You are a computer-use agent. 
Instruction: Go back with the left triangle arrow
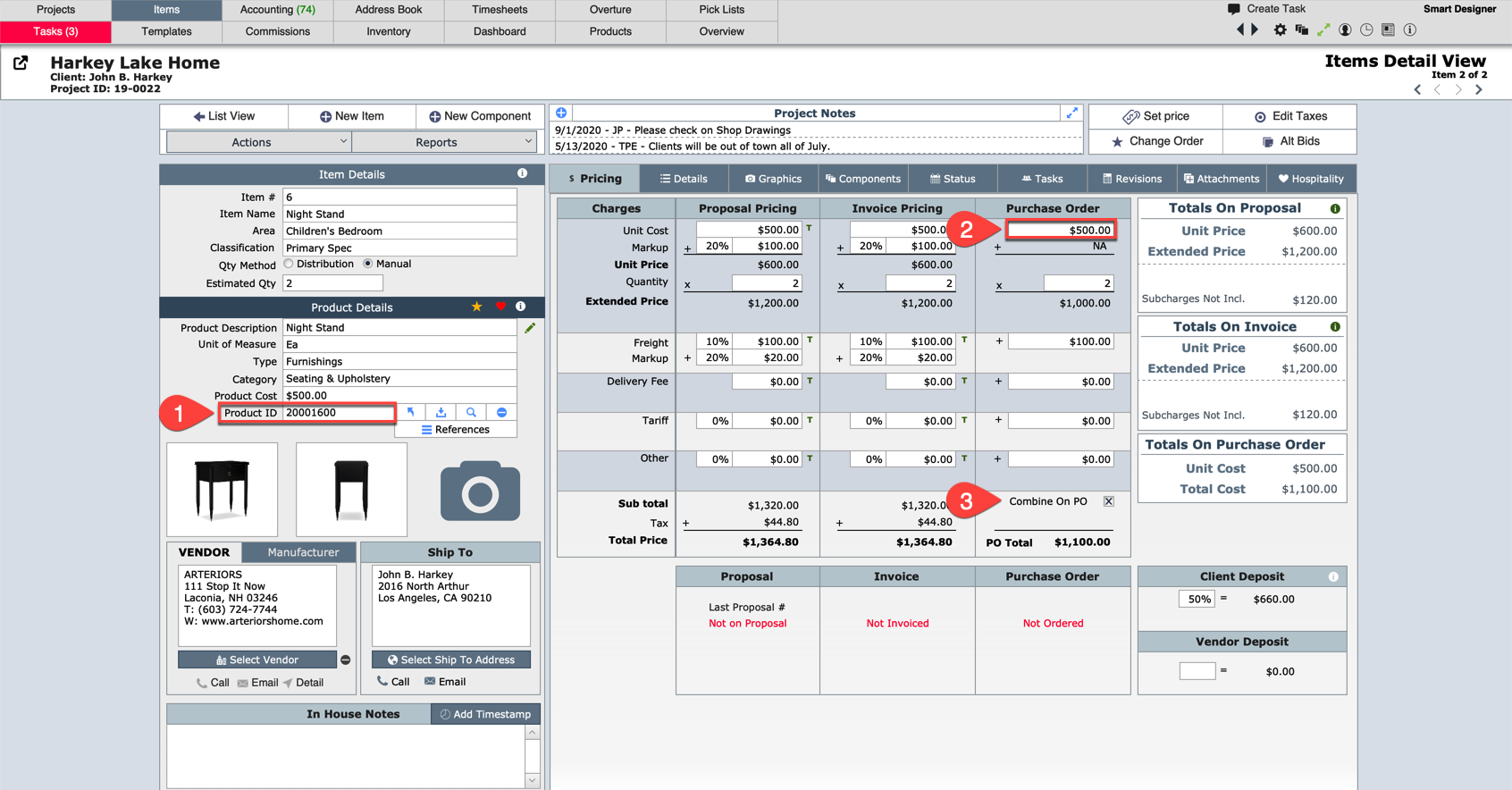pos(1240,29)
